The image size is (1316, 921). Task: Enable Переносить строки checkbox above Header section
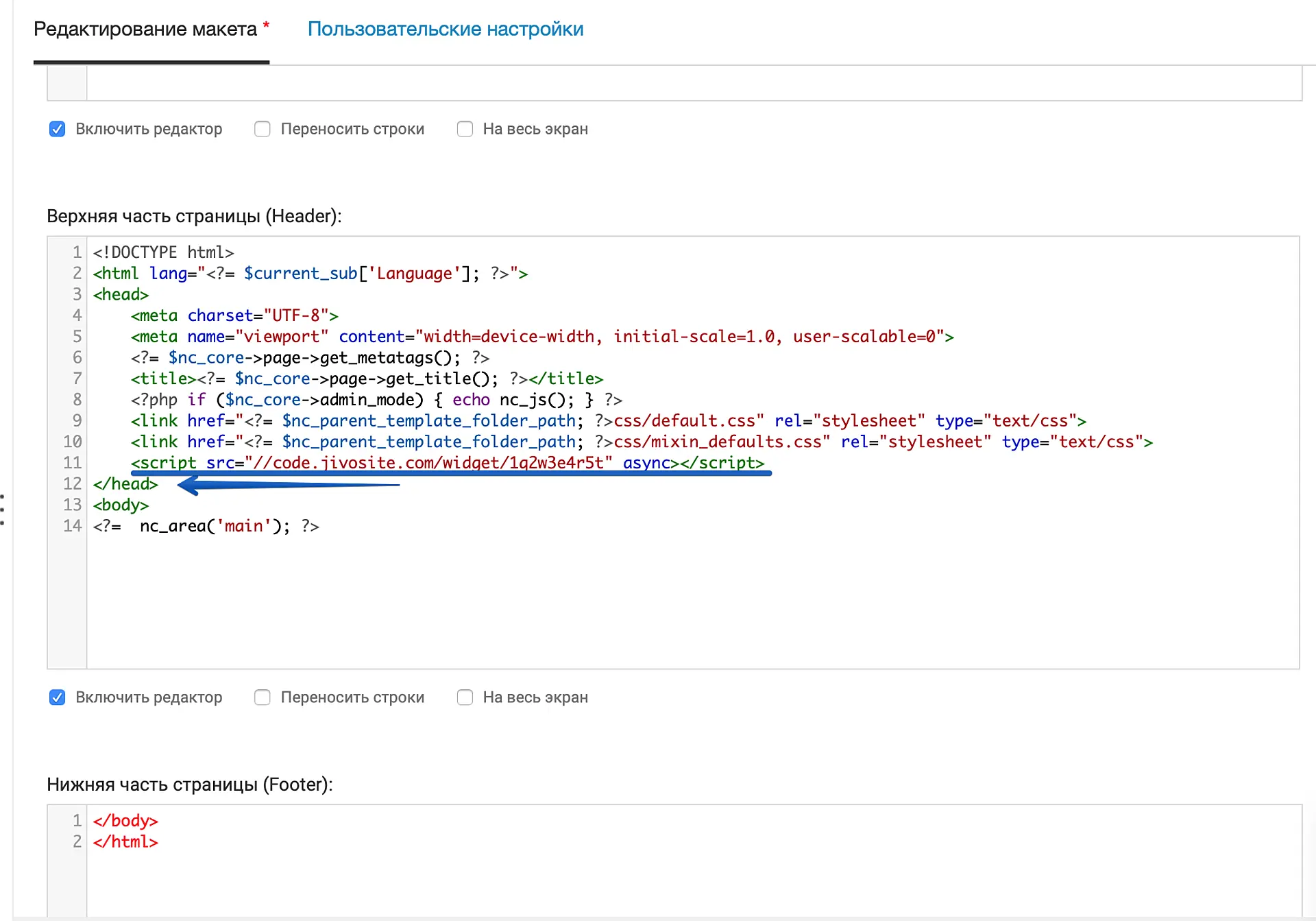point(263,129)
